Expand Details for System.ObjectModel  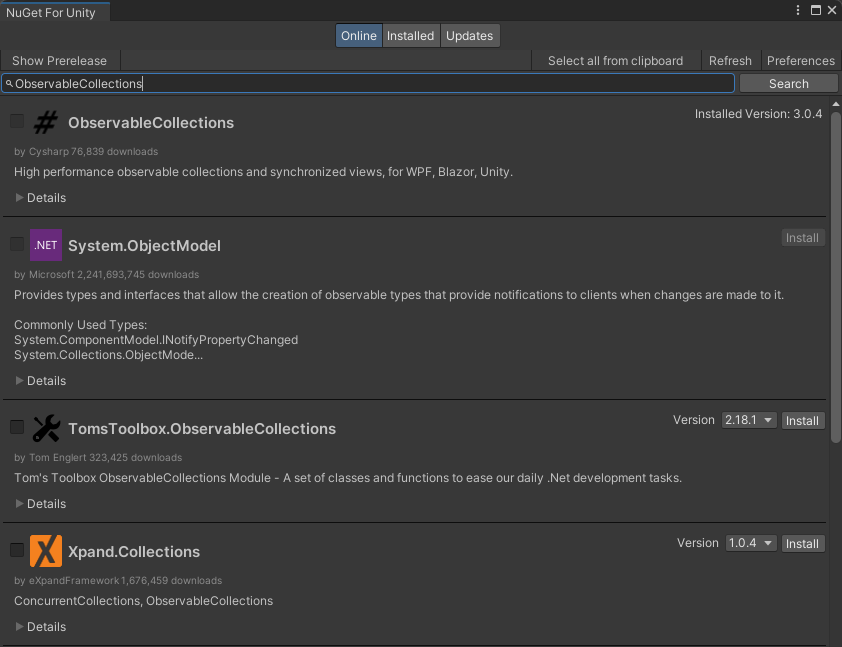[x=41, y=381]
